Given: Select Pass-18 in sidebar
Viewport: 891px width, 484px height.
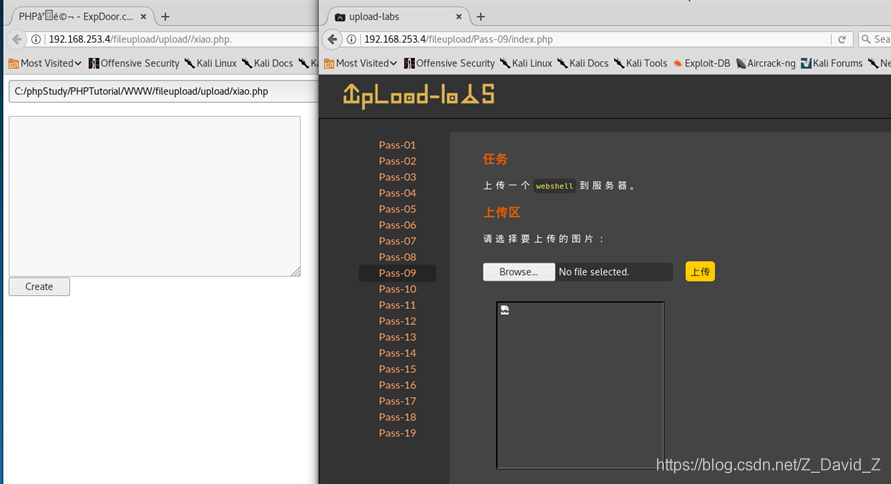Looking at the screenshot, I should pyautogui.click(x=397, y=417).
